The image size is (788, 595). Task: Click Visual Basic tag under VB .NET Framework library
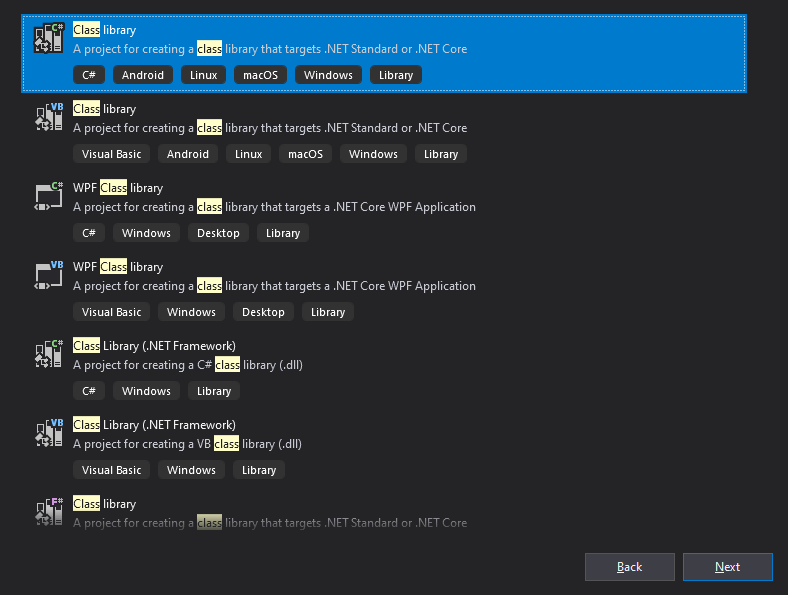pyautogui.click(x=112, y=469)
